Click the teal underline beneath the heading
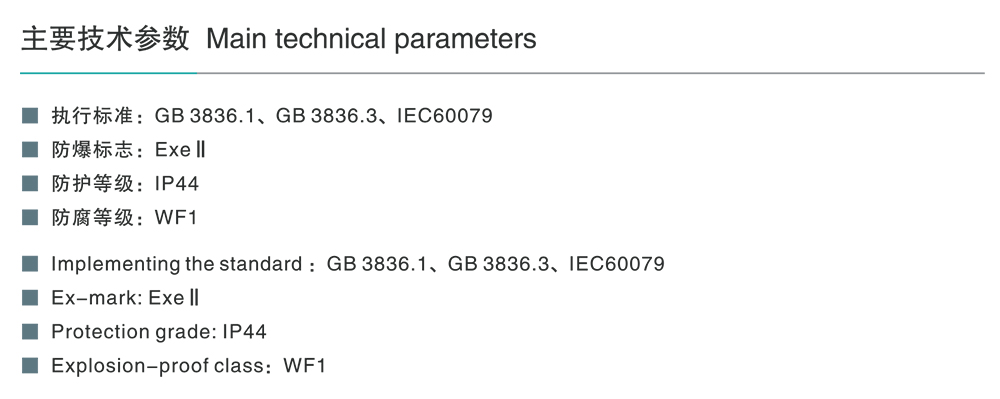1000x399 pixels. (x=108, y=73)
